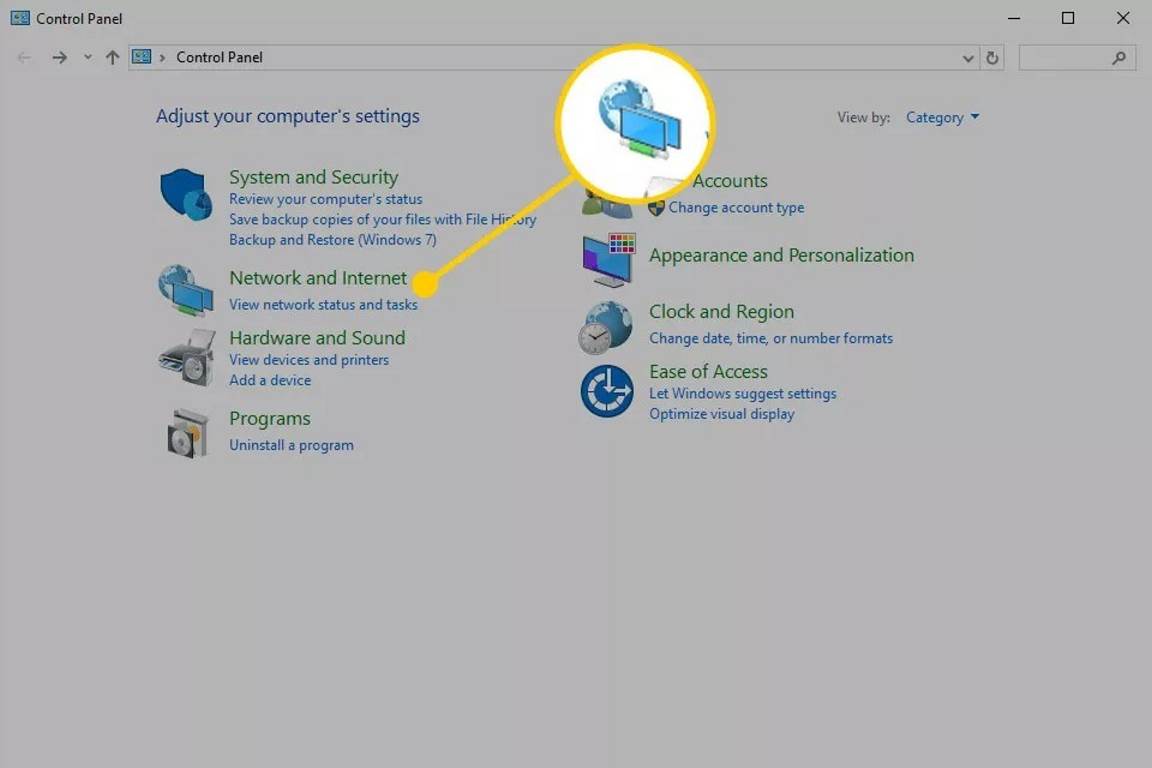Viewport: 1152px width, 768px height.
Task: Click the refresh button beside address bar
Action: pos(992,58)
